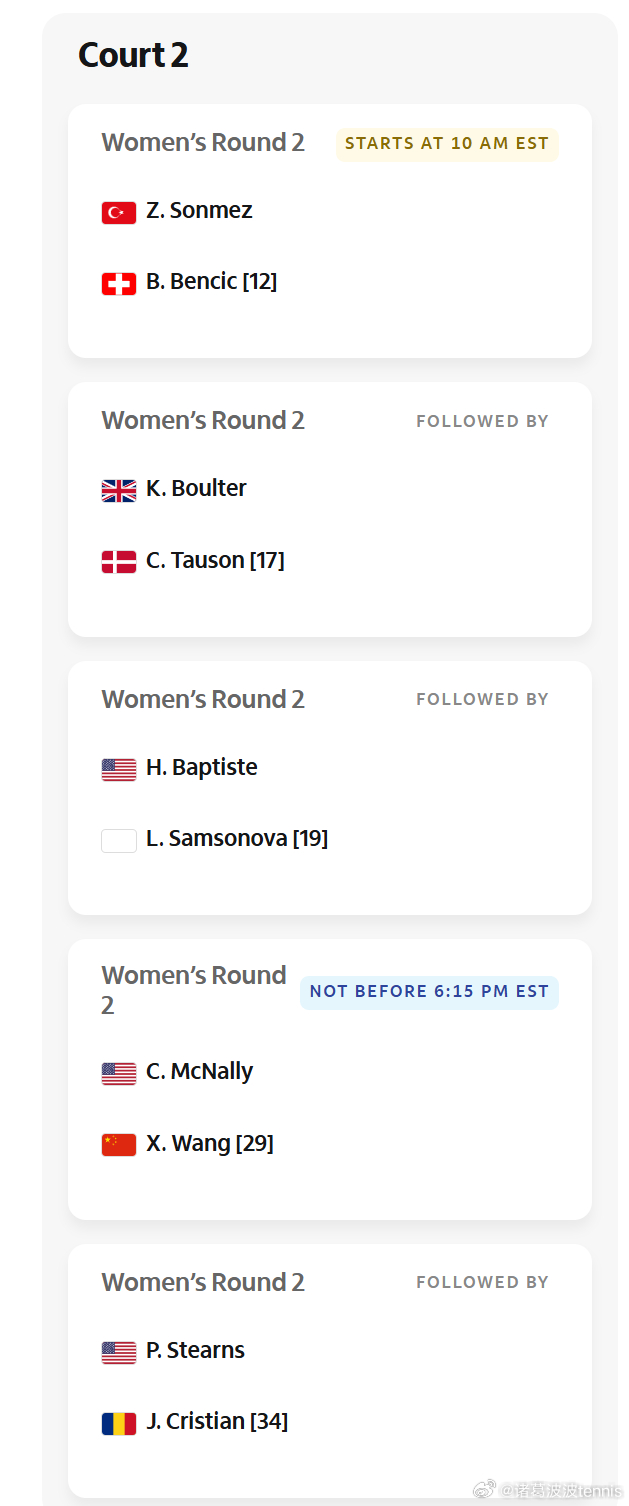Select player K. Boulter

pos(196,488)
